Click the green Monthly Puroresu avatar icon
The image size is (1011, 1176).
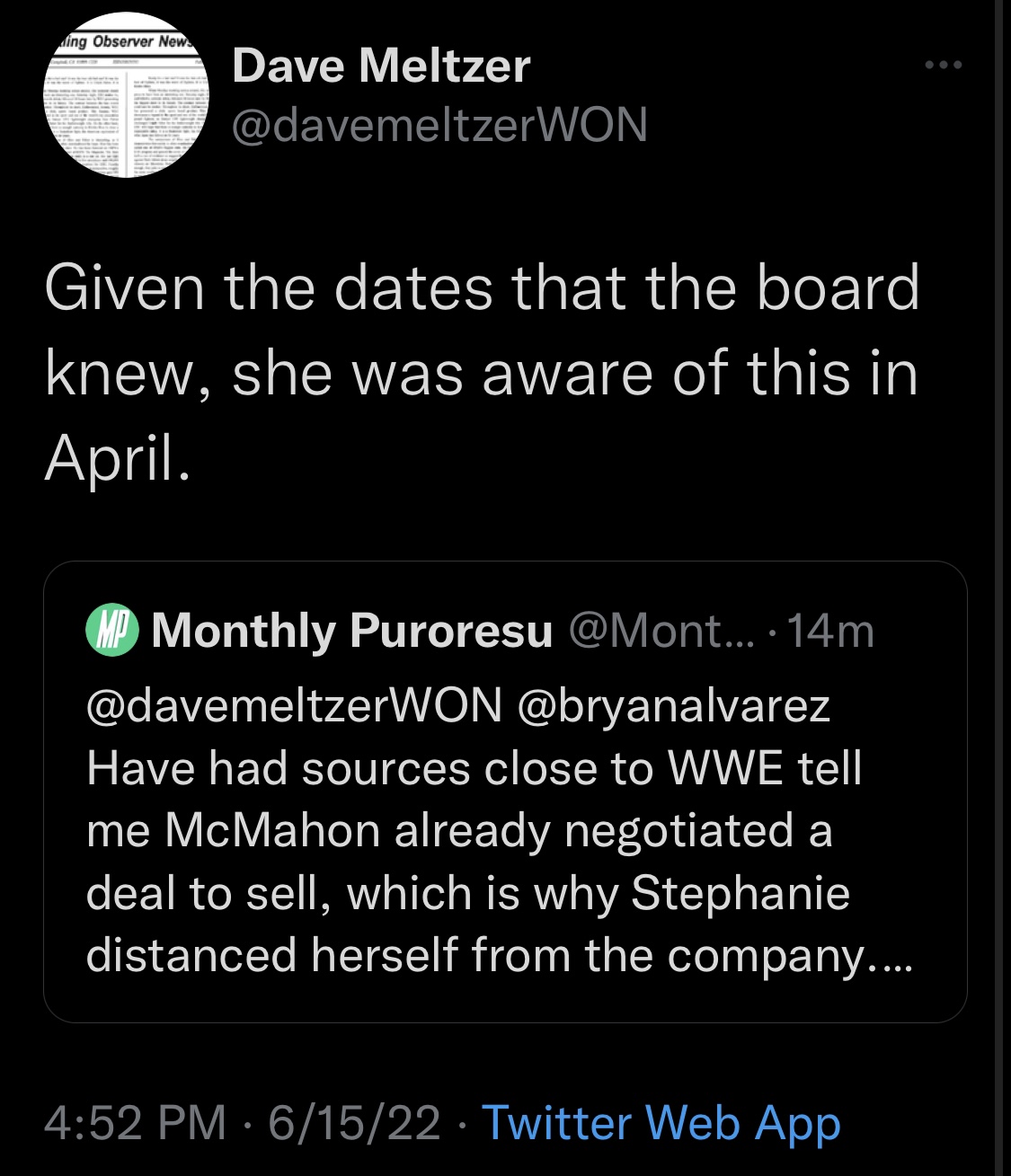click(x=112, y=630)
